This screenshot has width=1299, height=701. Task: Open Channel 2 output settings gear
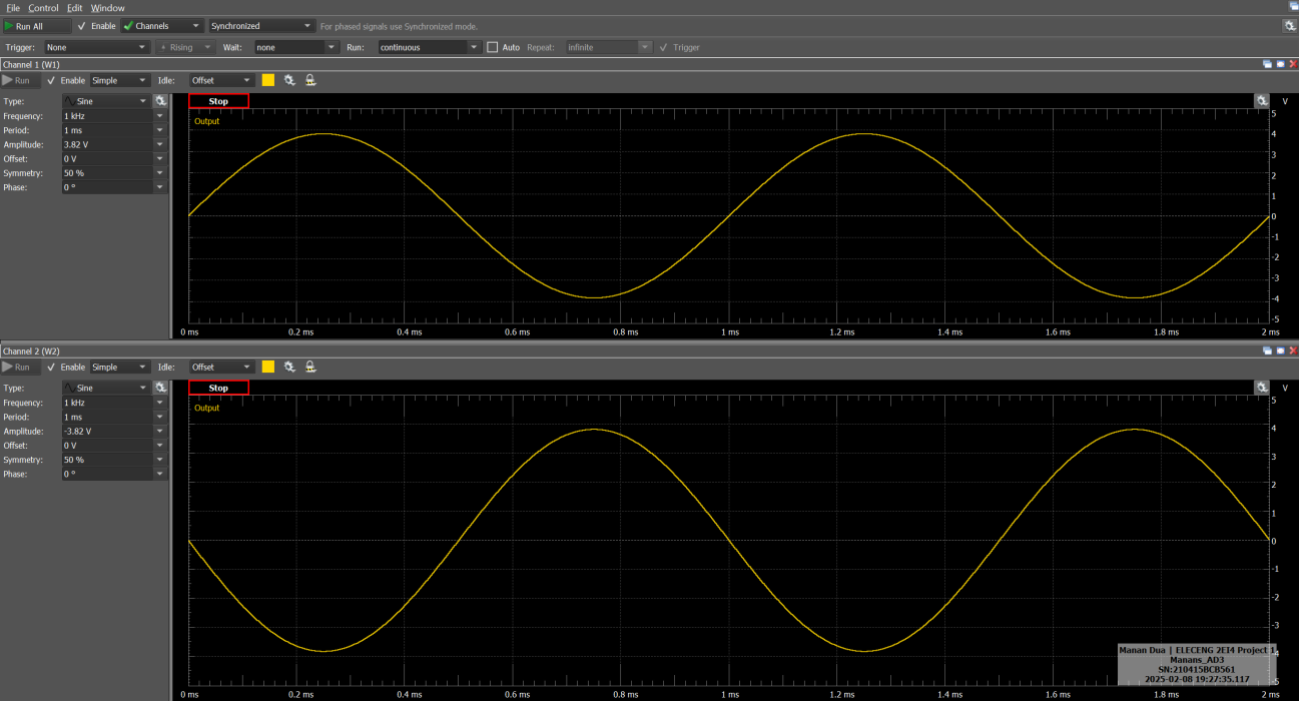(x=289, y=367)
